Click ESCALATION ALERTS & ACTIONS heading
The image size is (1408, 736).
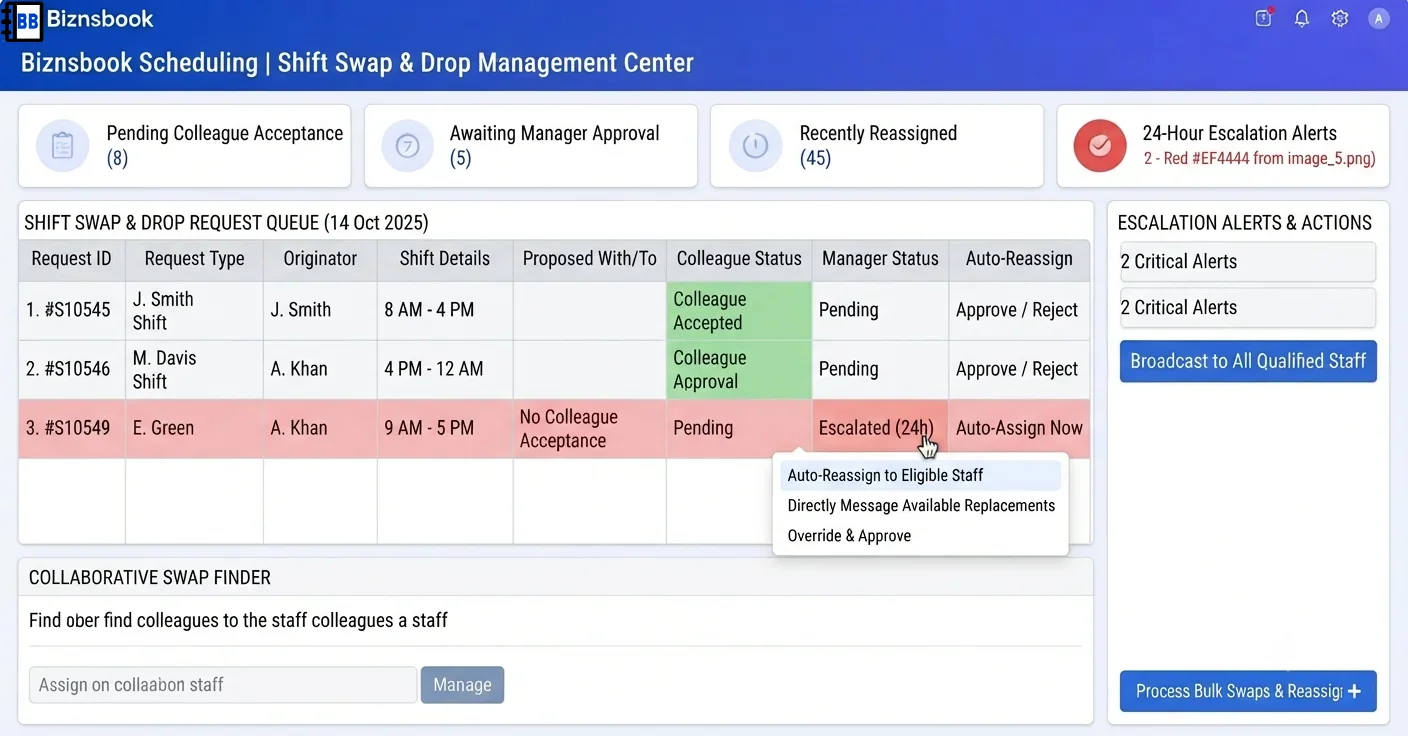point(1244,222)
